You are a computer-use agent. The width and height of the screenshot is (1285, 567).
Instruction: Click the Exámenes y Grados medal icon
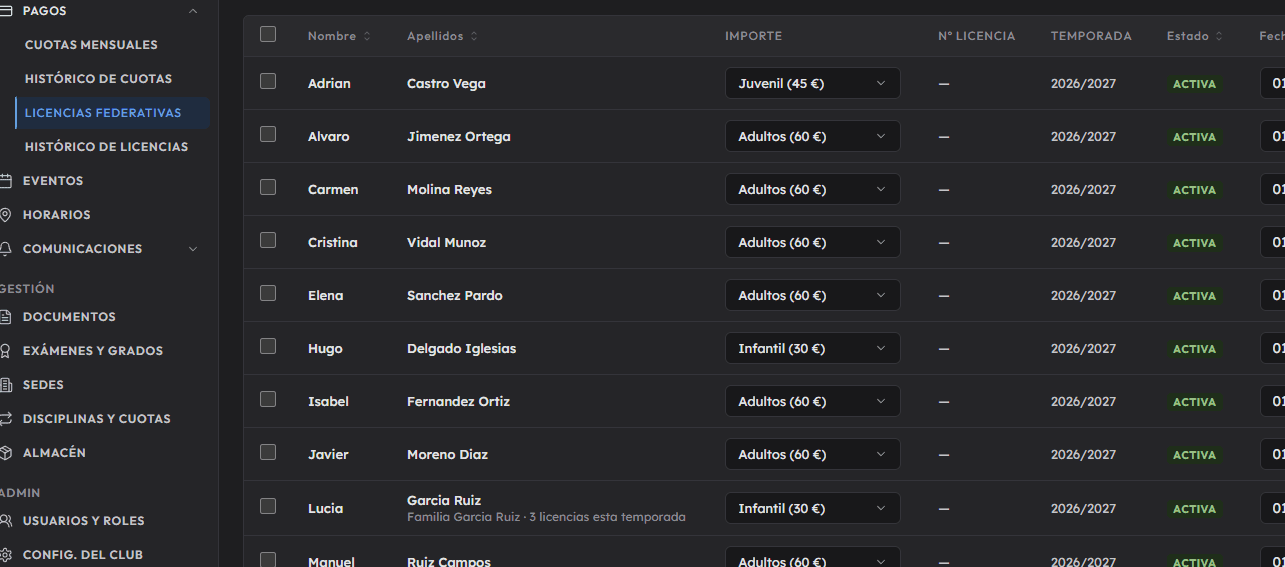pyautogui.click(x=5, y=351)
